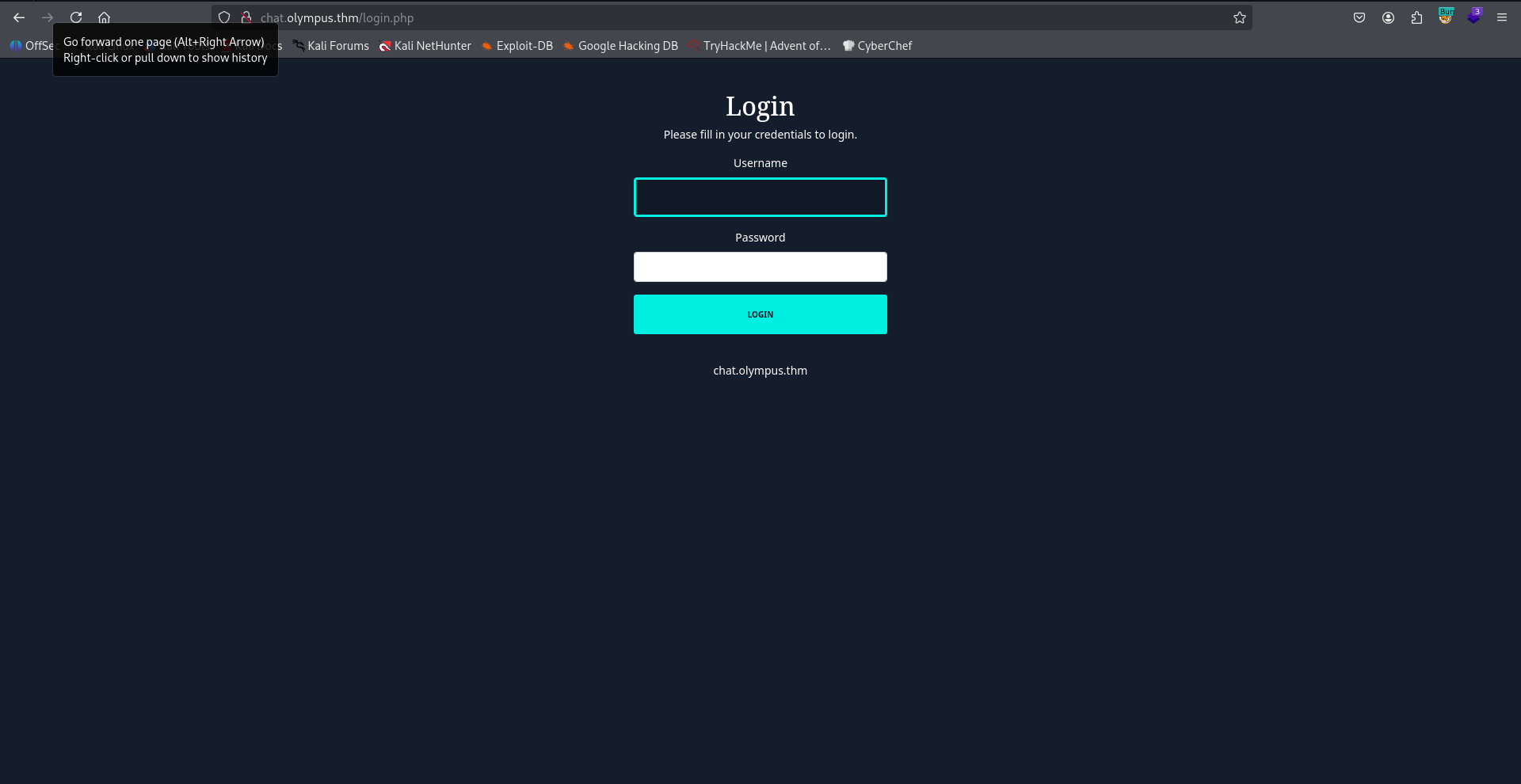Click the Password input field
The width and height of the screenshot is (1521, 784).
760,267
